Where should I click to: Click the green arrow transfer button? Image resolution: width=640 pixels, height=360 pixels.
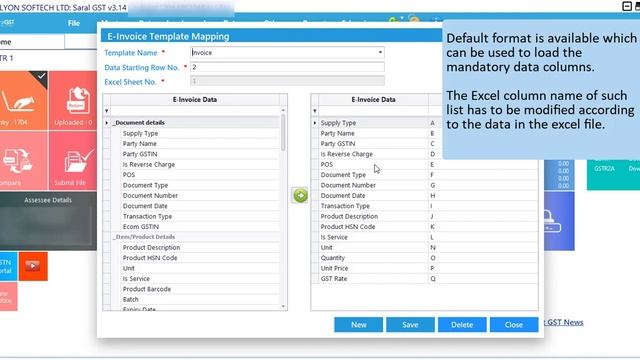click(300, 196)
